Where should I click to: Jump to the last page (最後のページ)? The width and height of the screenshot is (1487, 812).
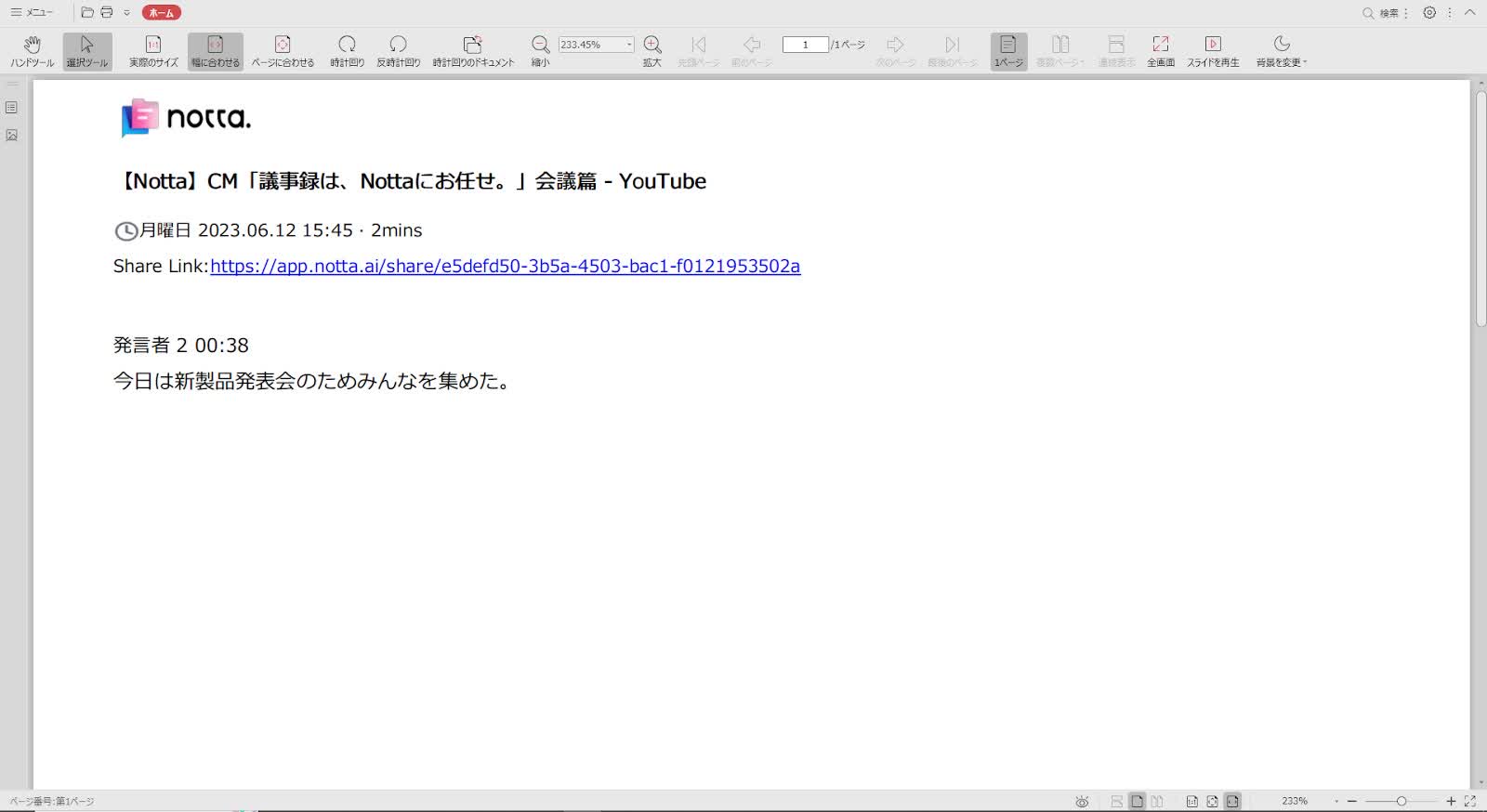coord(953,52)
